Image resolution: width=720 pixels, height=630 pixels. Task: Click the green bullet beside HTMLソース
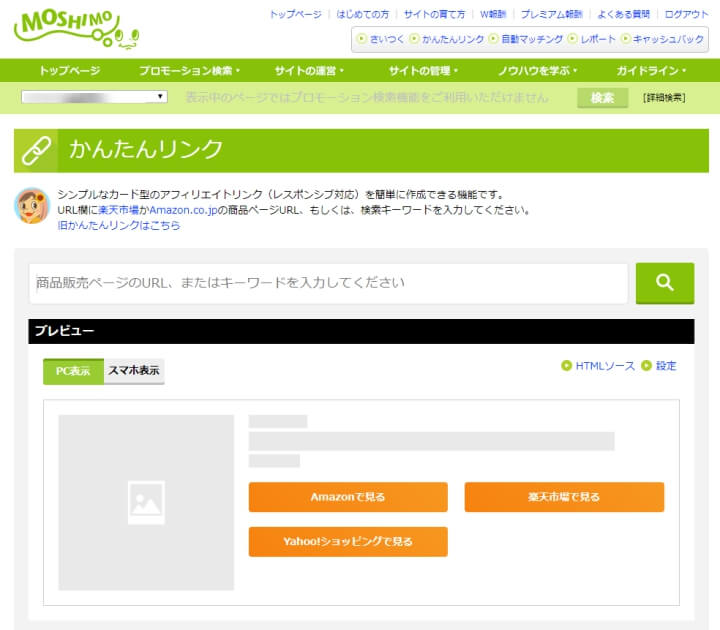pyautogui.click(x=566, y=366)
